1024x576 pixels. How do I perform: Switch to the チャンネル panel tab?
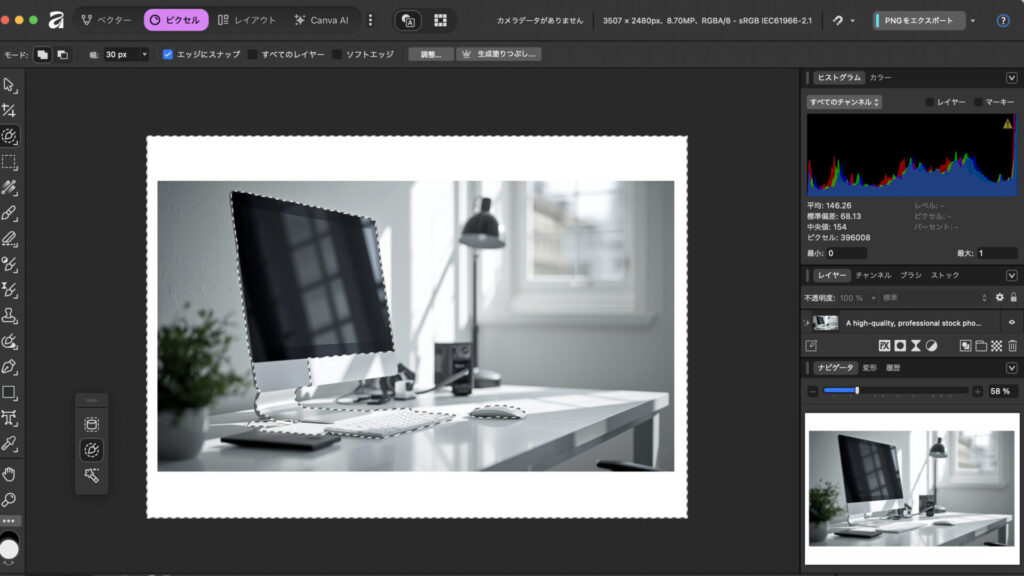point(873,275)
